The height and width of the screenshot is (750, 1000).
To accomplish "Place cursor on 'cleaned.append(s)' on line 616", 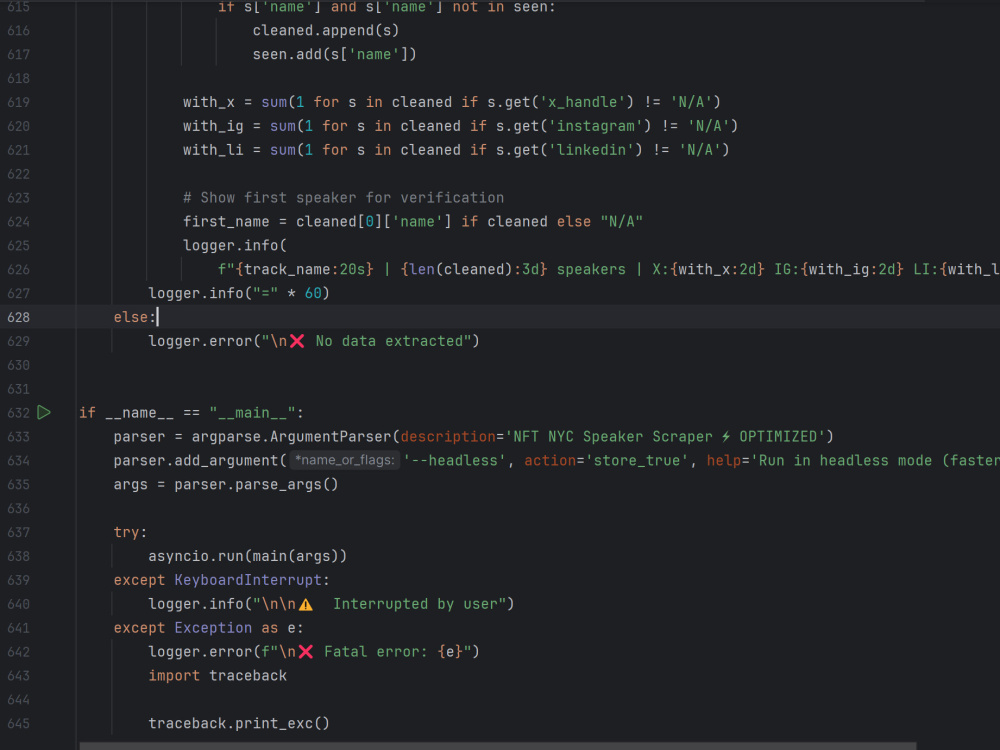I will (325, 31).
